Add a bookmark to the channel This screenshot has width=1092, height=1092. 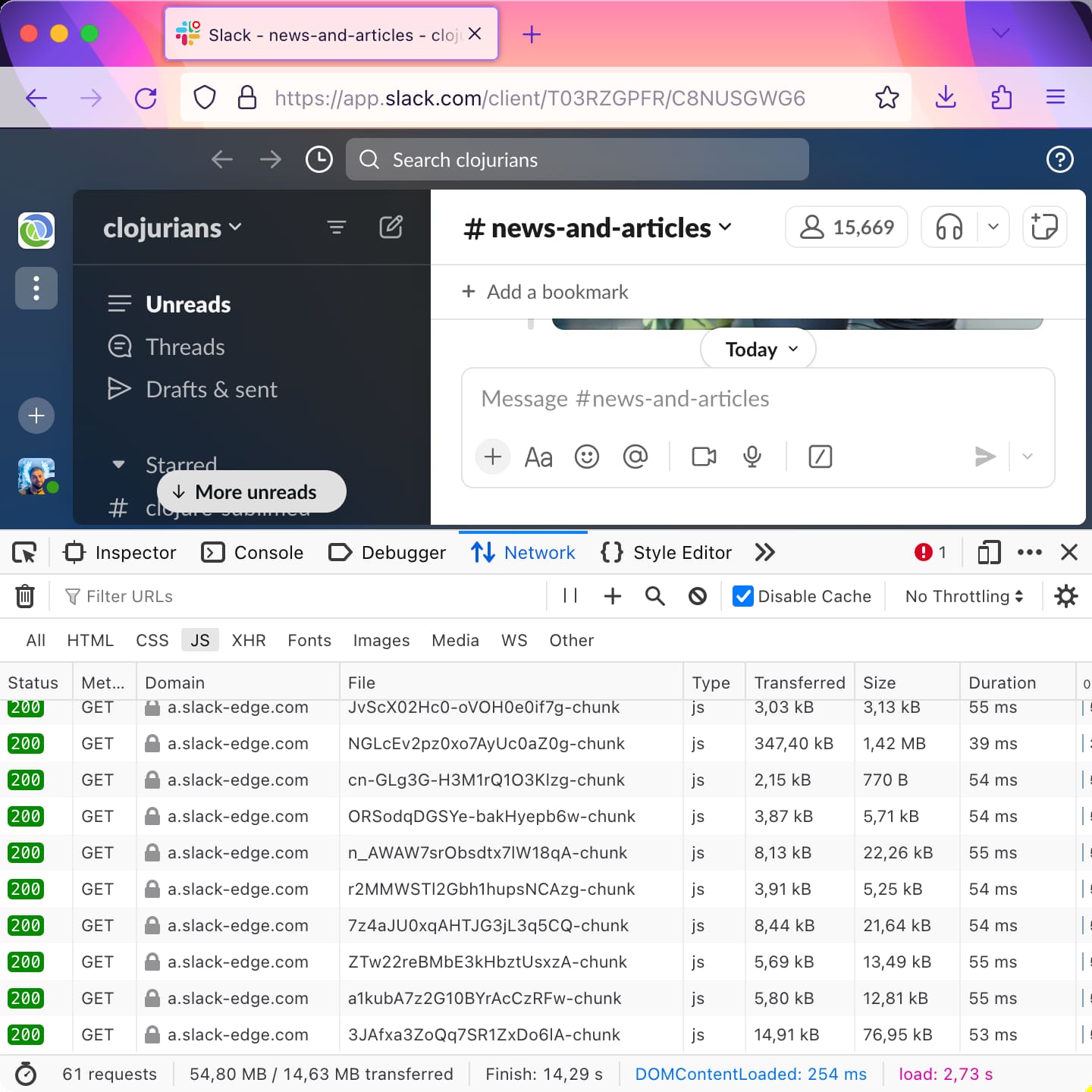pyautogui.click(x=544, y=292)
